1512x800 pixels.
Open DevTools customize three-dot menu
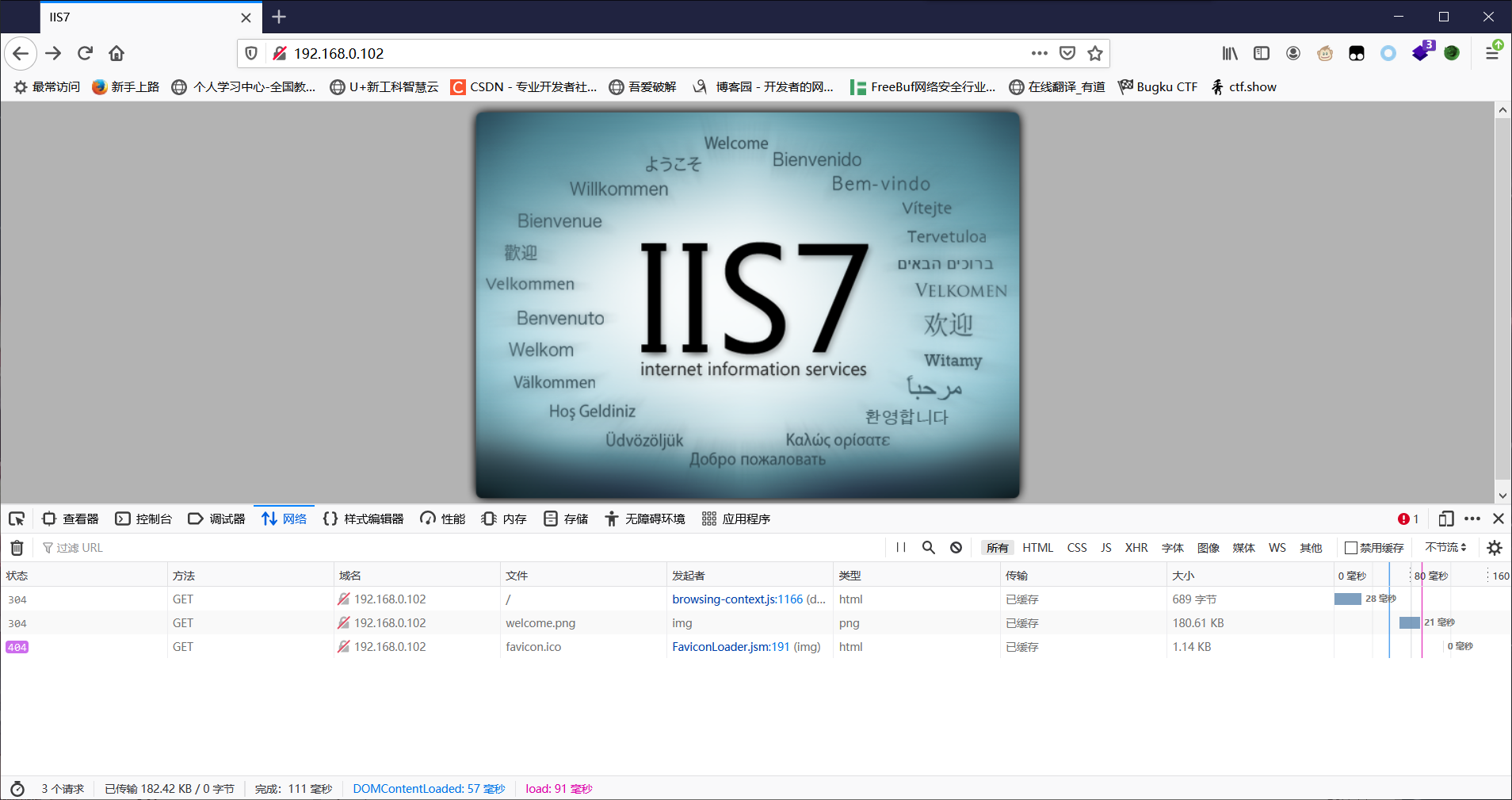tap(1472, 519)
